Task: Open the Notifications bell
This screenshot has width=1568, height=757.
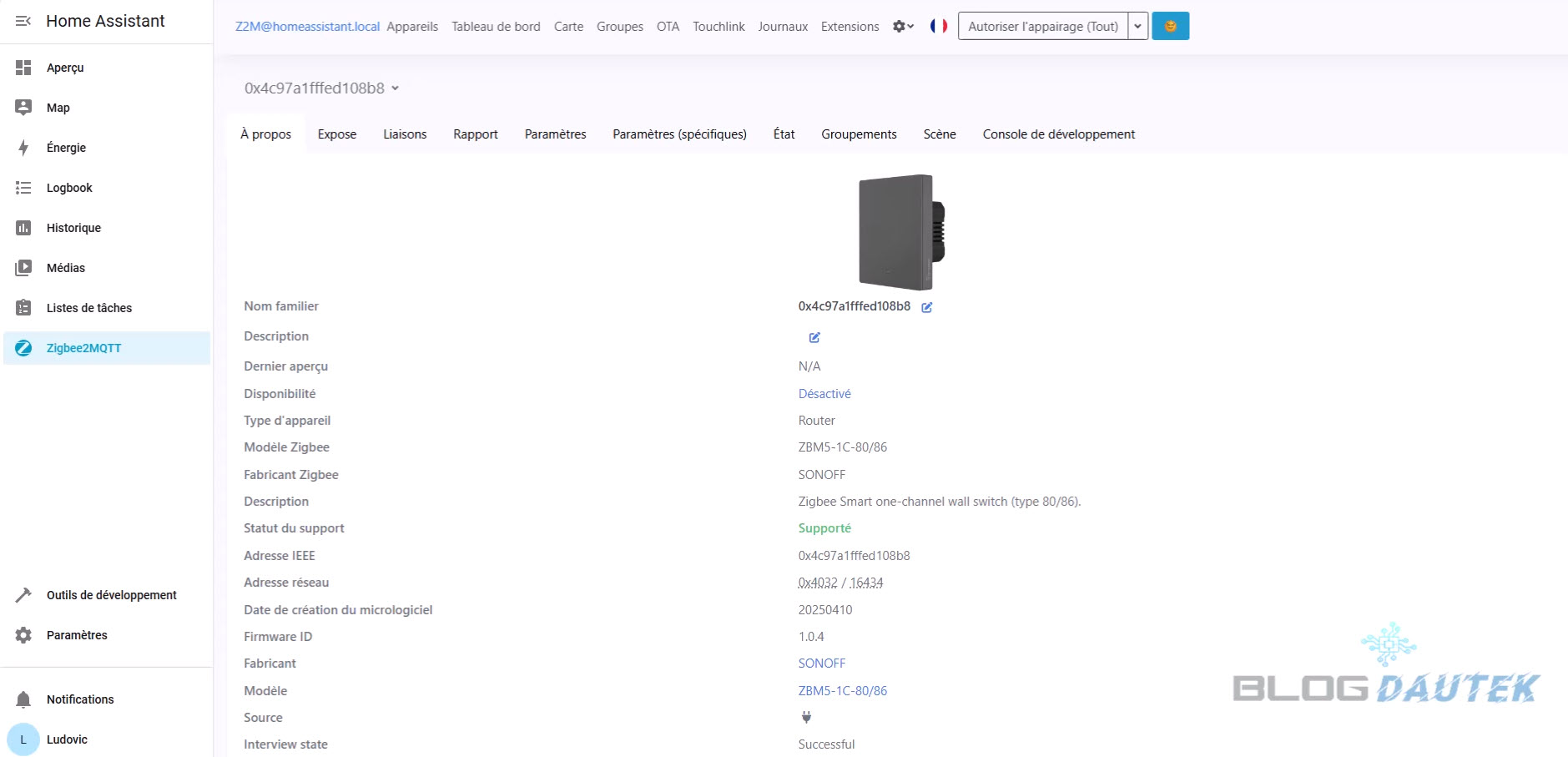Action: (24, 699)
